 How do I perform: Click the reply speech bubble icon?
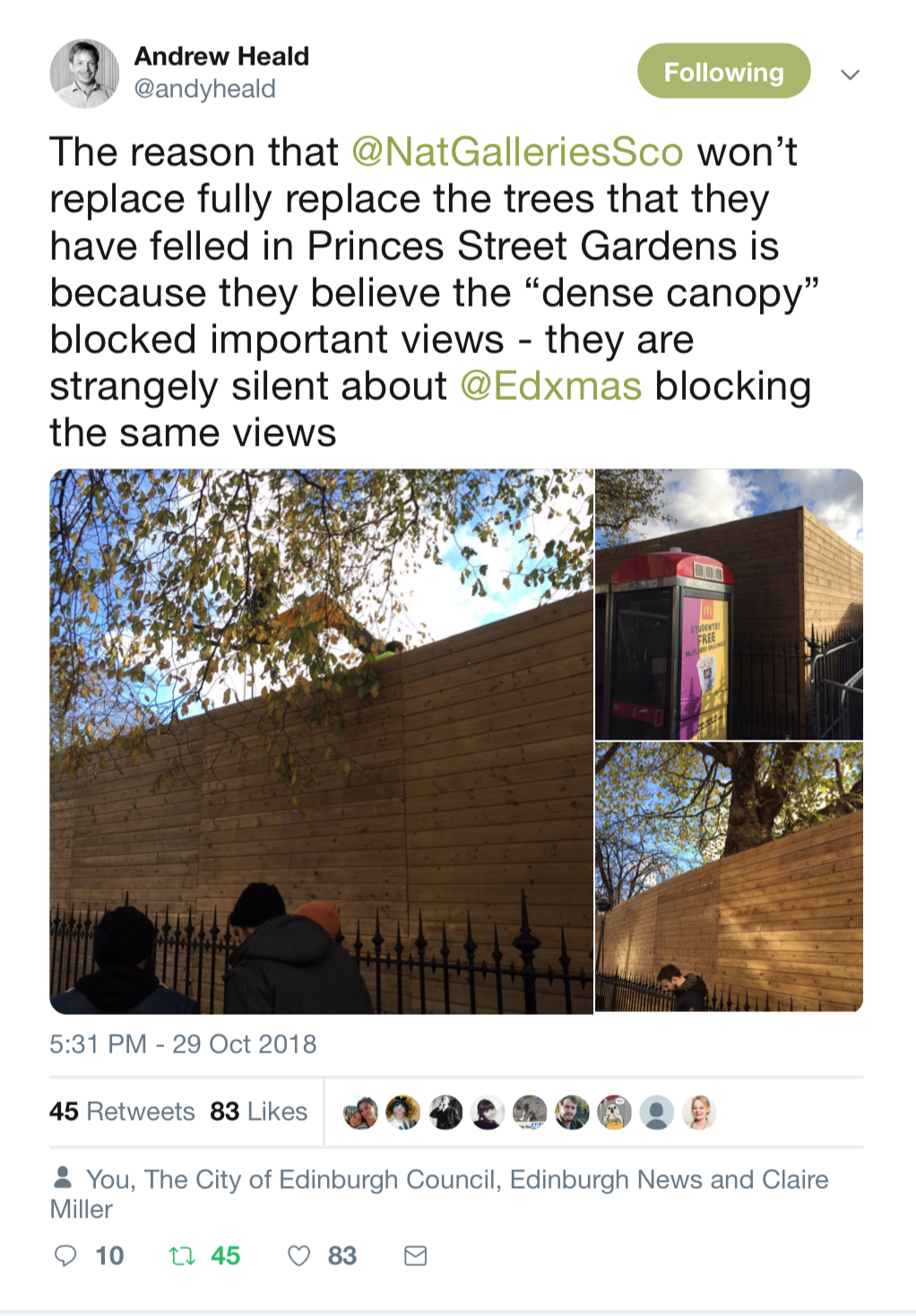(65, 1255)
